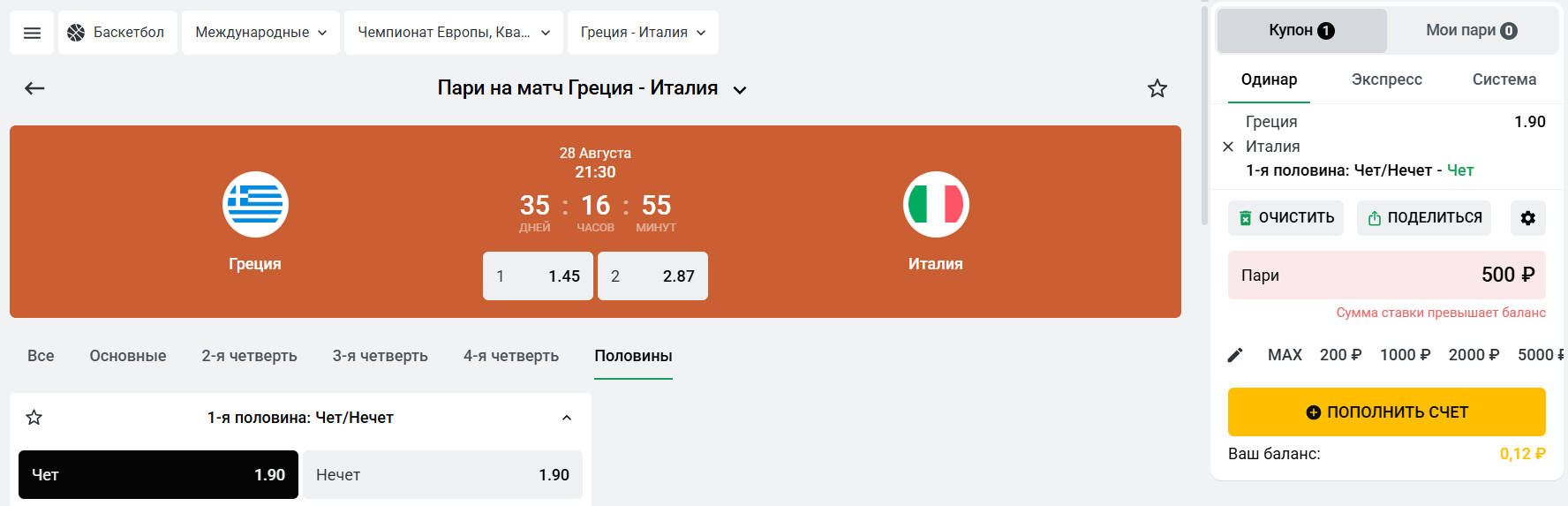Add match to favorites with star icon
The height and width of the screenshot is (506, 1568).
[x=1157, y=88]
